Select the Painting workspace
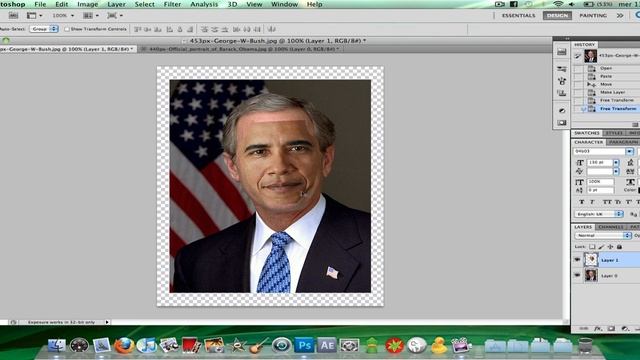Image resolution: width=640 pixels, height=360 pixels. click(593, 16)
